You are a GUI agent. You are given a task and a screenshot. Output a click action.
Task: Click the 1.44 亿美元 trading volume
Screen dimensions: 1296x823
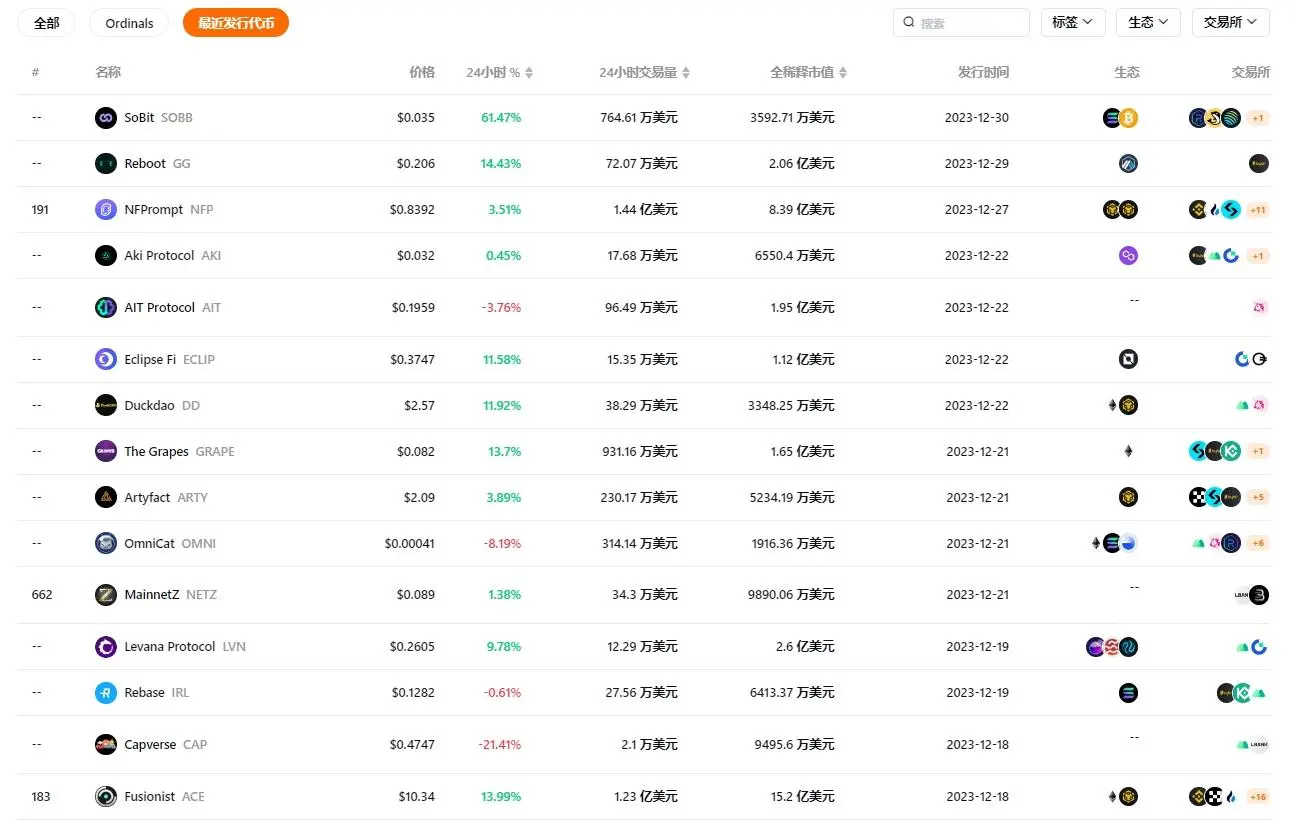point(645,210)
